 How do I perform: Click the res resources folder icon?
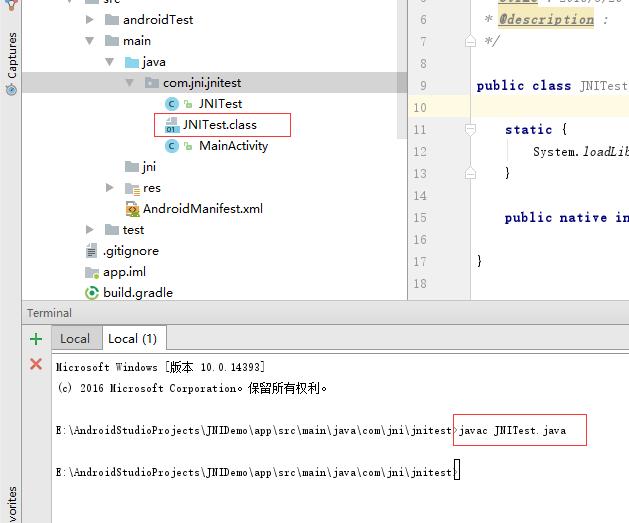[x=132, y=188]
